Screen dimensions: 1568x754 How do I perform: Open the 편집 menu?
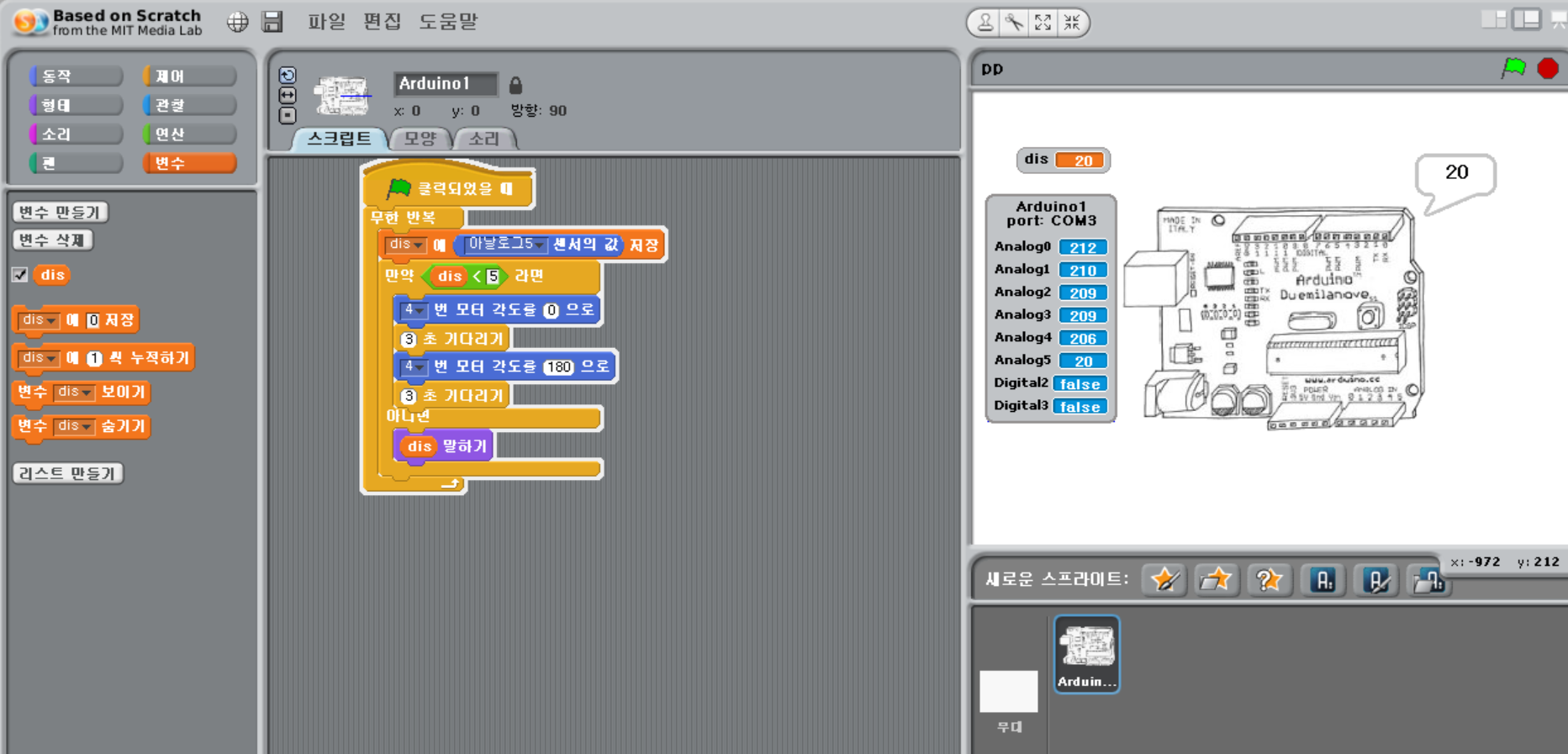click(383, 22)
